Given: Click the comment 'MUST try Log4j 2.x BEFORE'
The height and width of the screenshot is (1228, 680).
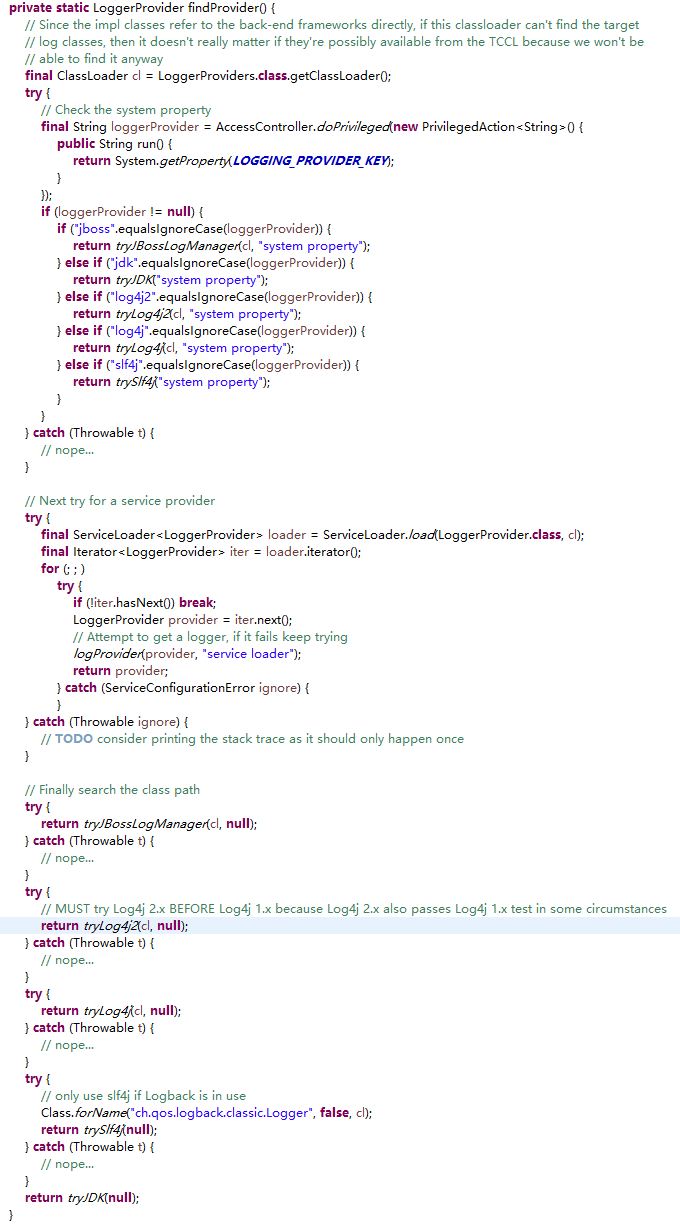Looking at the screenshot, I should tap(354, 909).
